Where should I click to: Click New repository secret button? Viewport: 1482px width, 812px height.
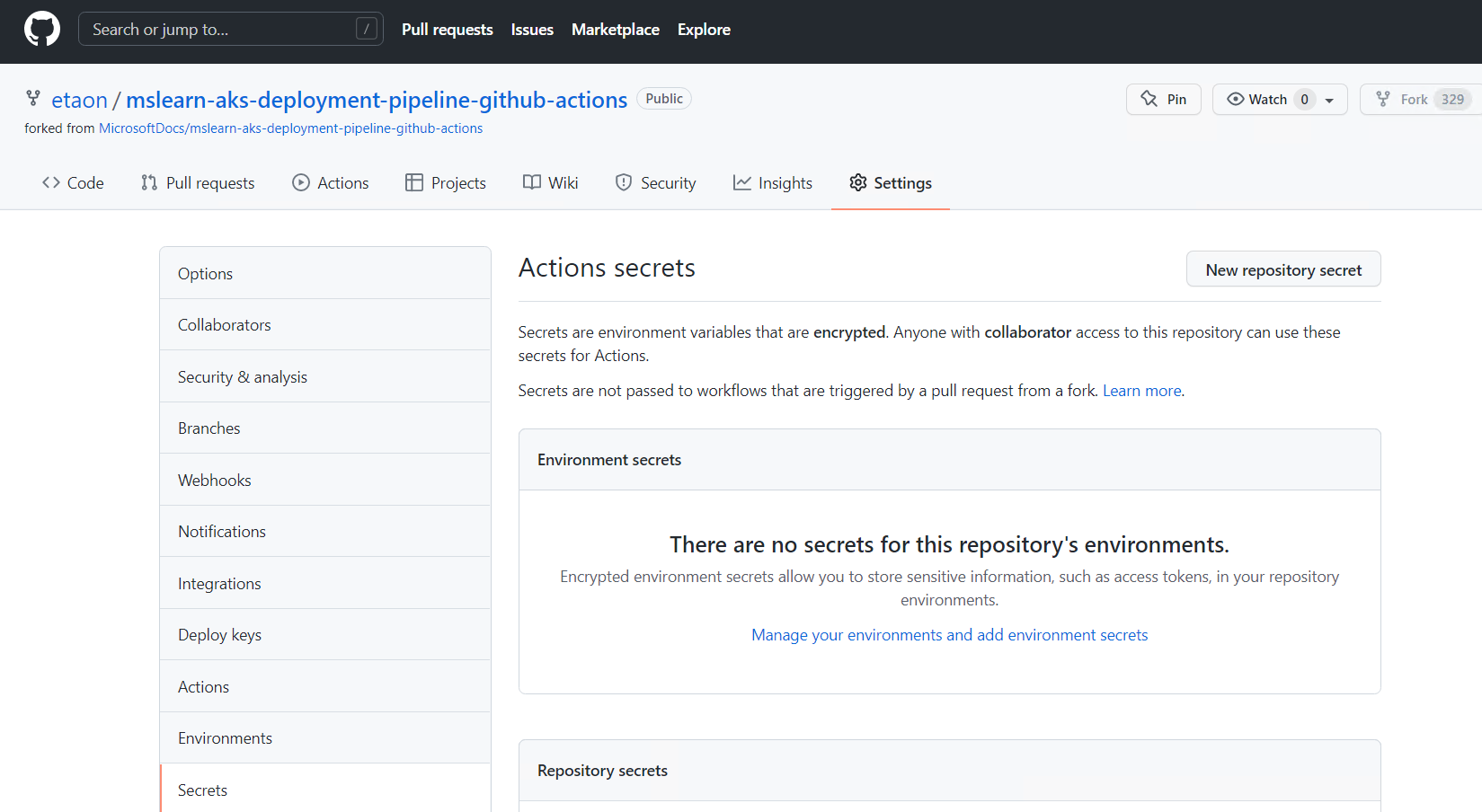coord(1283,269)
